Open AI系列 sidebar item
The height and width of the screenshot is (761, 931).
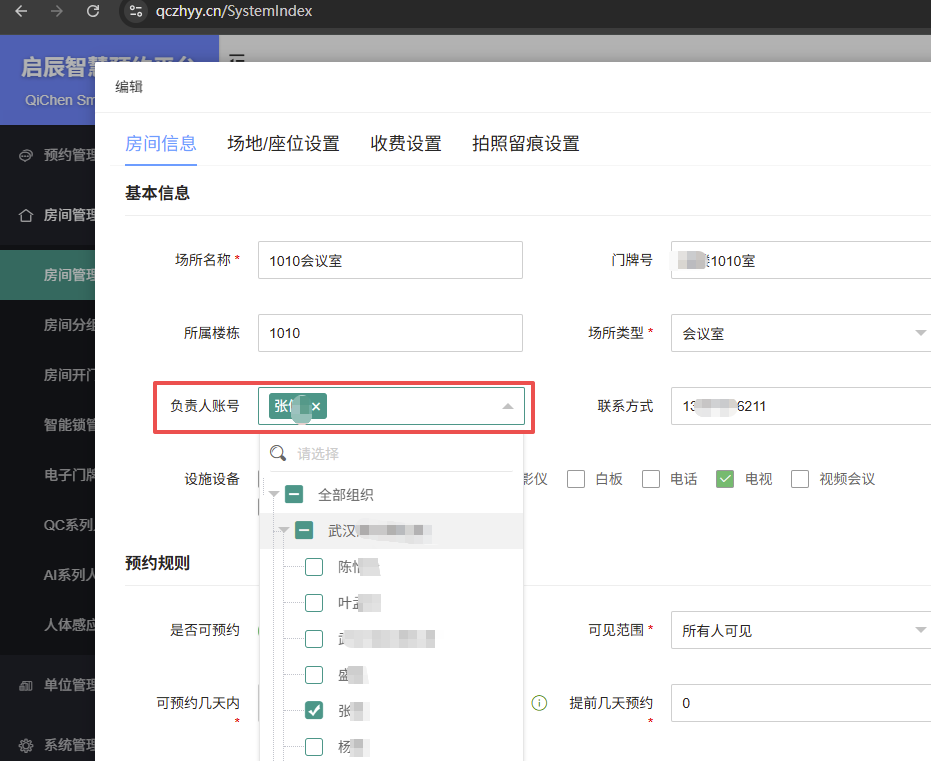tap(48, 575)
